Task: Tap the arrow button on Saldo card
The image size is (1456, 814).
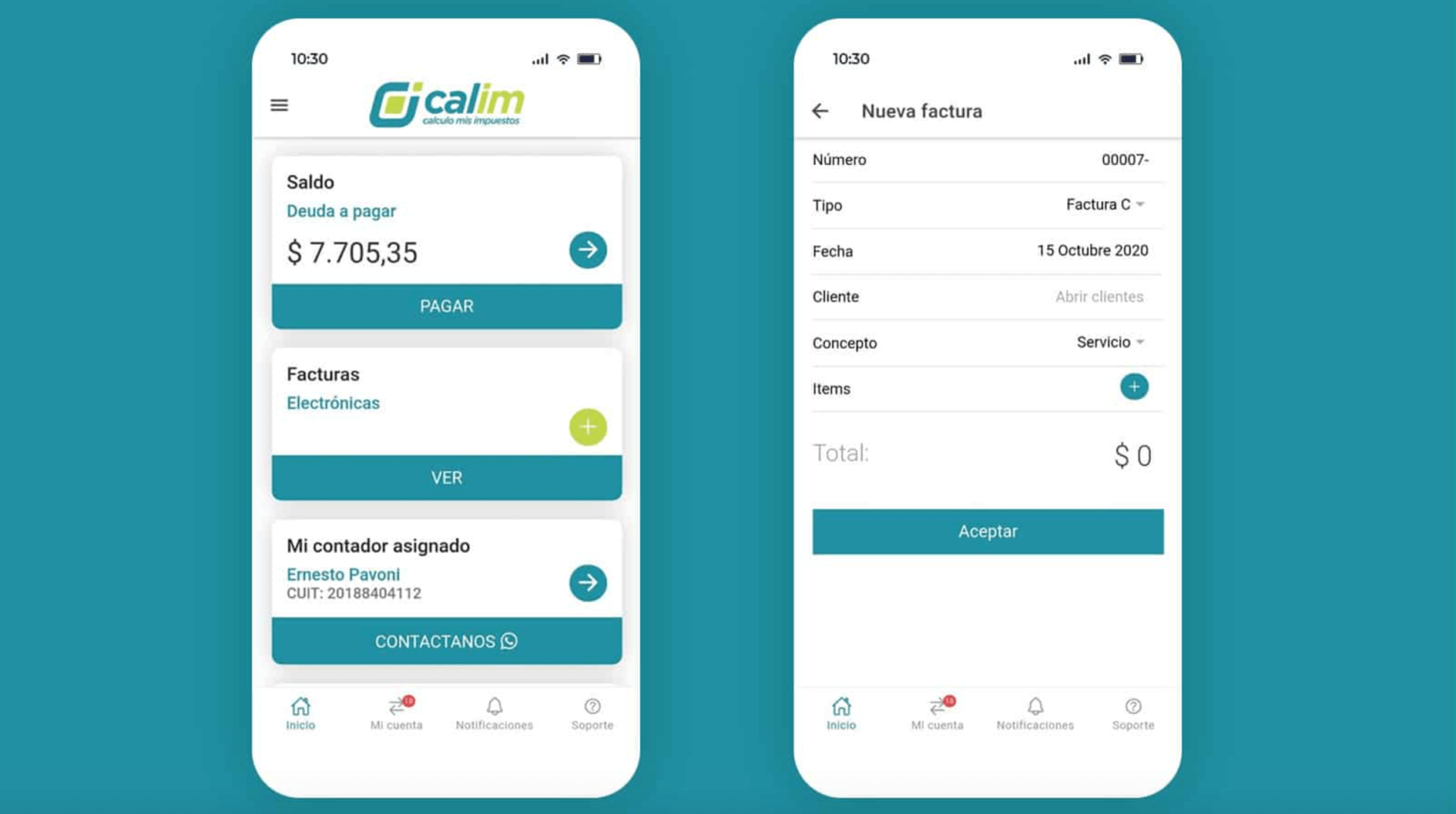Action: pyautogui.click(x=588, y=250)
